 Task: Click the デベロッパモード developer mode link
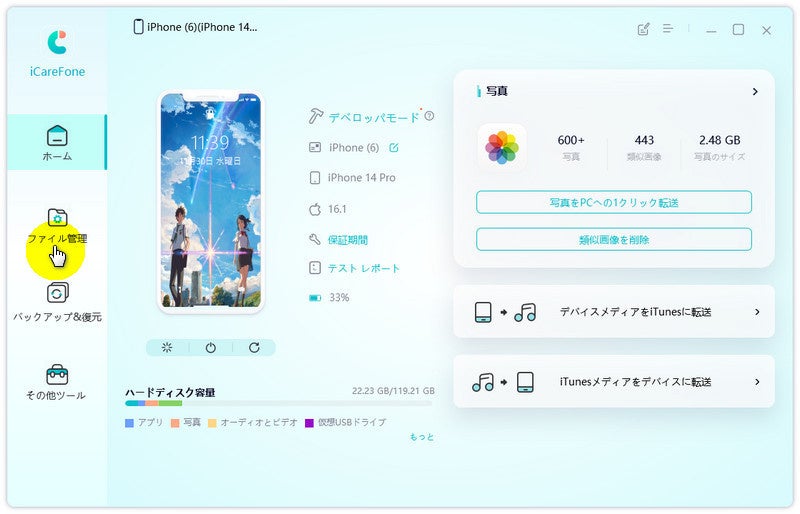coord(373,118)
